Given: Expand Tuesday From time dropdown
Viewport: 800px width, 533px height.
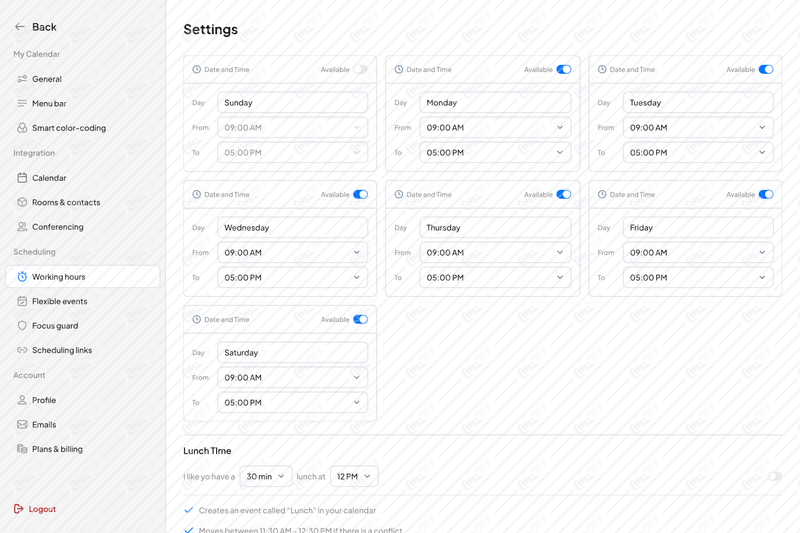Looking at the screenshot, I should click(x=698, y=128).
